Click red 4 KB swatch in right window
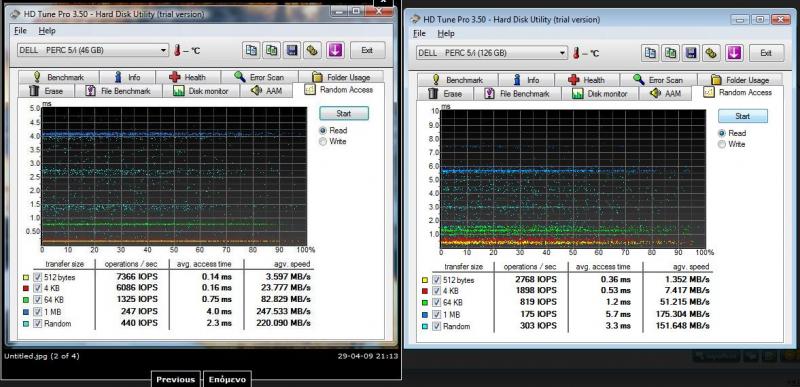 pos(424,291)
